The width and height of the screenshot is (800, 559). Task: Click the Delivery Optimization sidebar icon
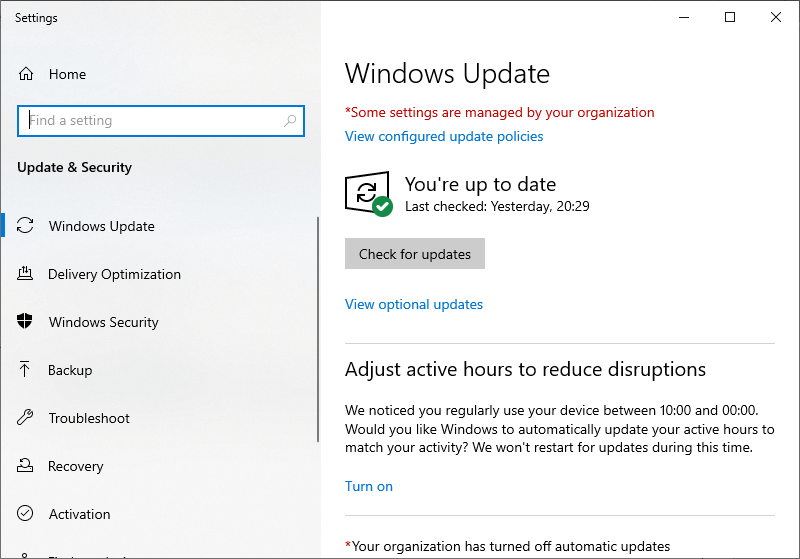25,274
